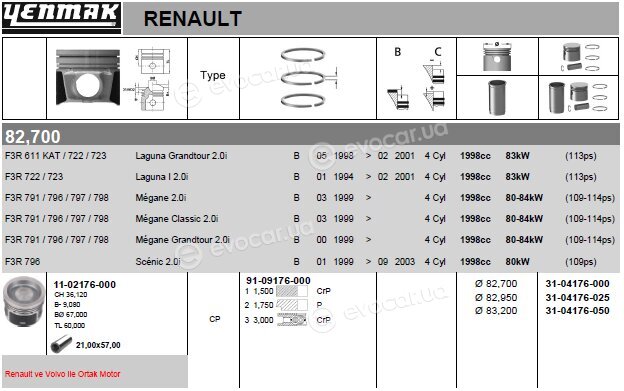The width and height of the screenshot is (624, 391).
Task: Click the liner and piston kit icon
Action: 578,97
